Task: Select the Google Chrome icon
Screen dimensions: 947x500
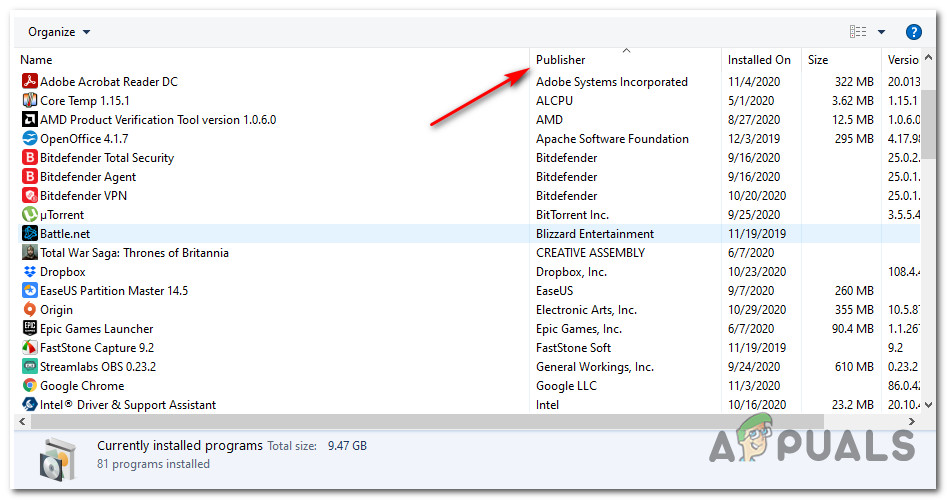Action: pos(29,386)
